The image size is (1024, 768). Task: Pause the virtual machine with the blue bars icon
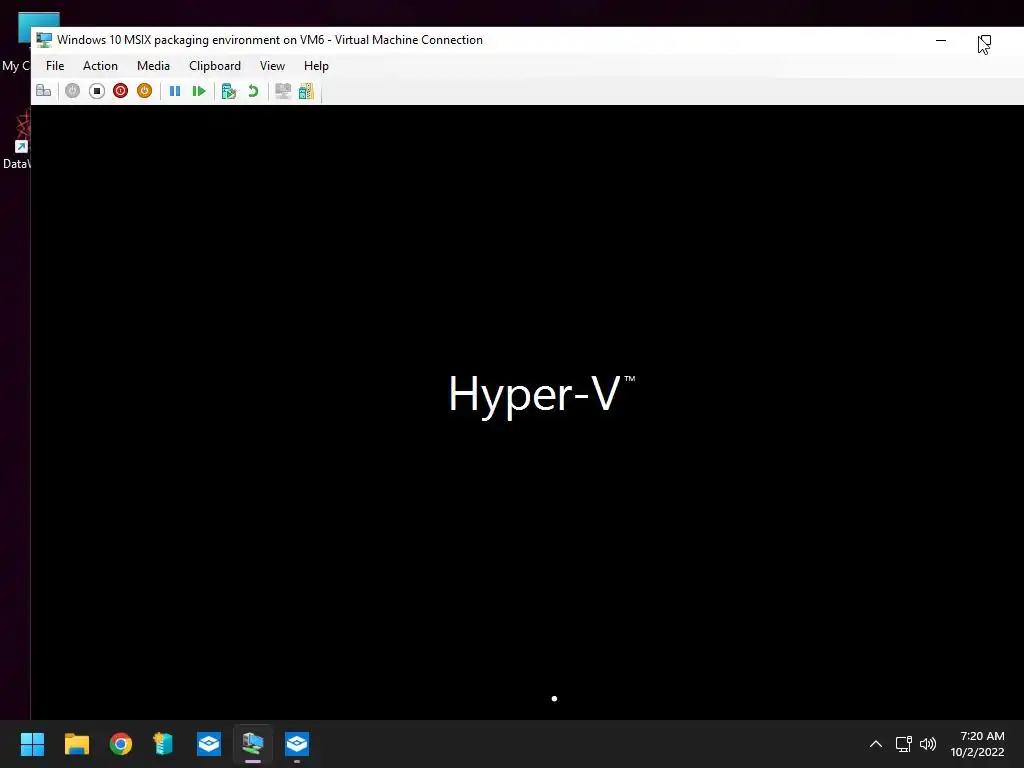[175, 91]
